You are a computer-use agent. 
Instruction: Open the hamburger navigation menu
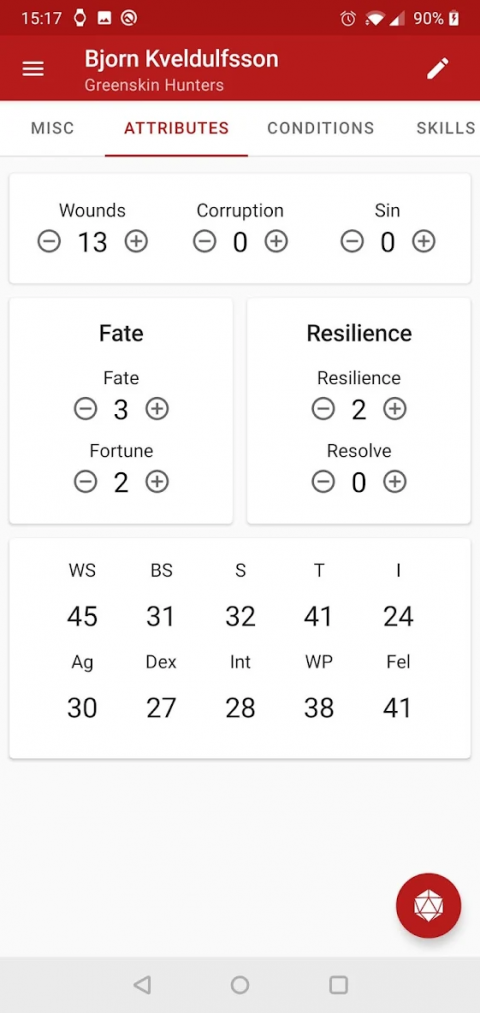33,69
